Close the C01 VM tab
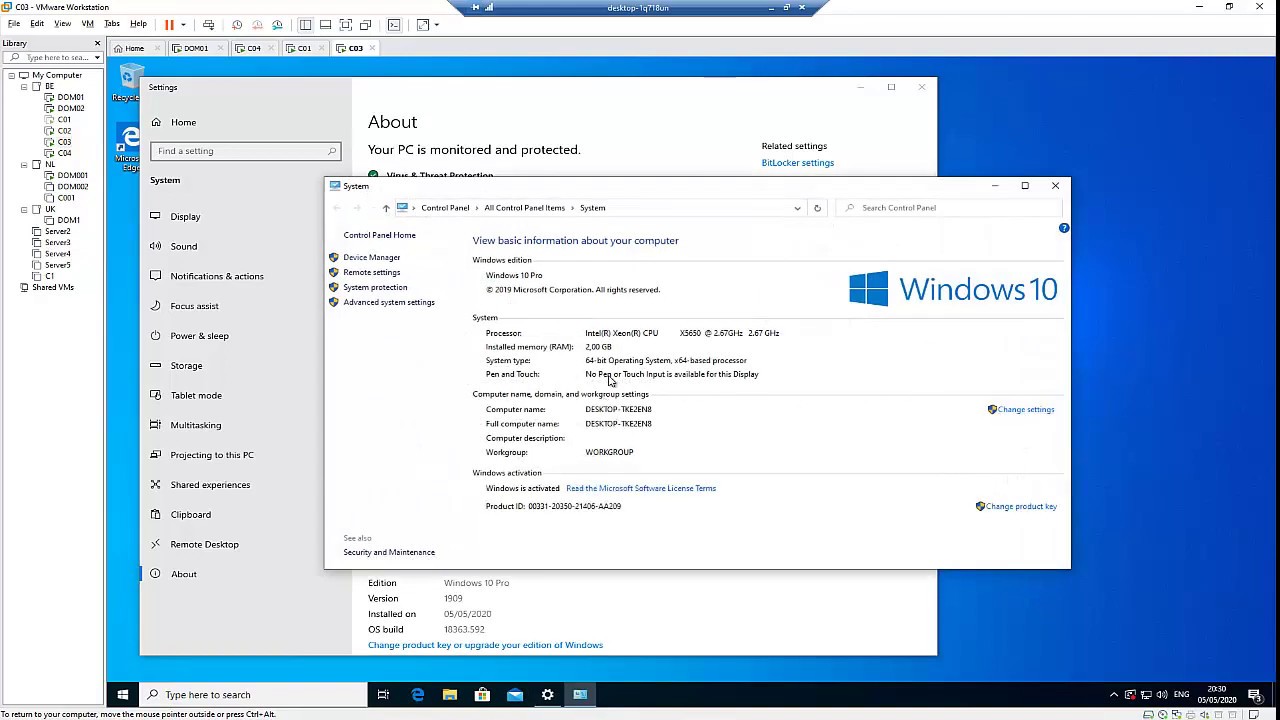This screenshot has width=1280, height=720. 321,48
